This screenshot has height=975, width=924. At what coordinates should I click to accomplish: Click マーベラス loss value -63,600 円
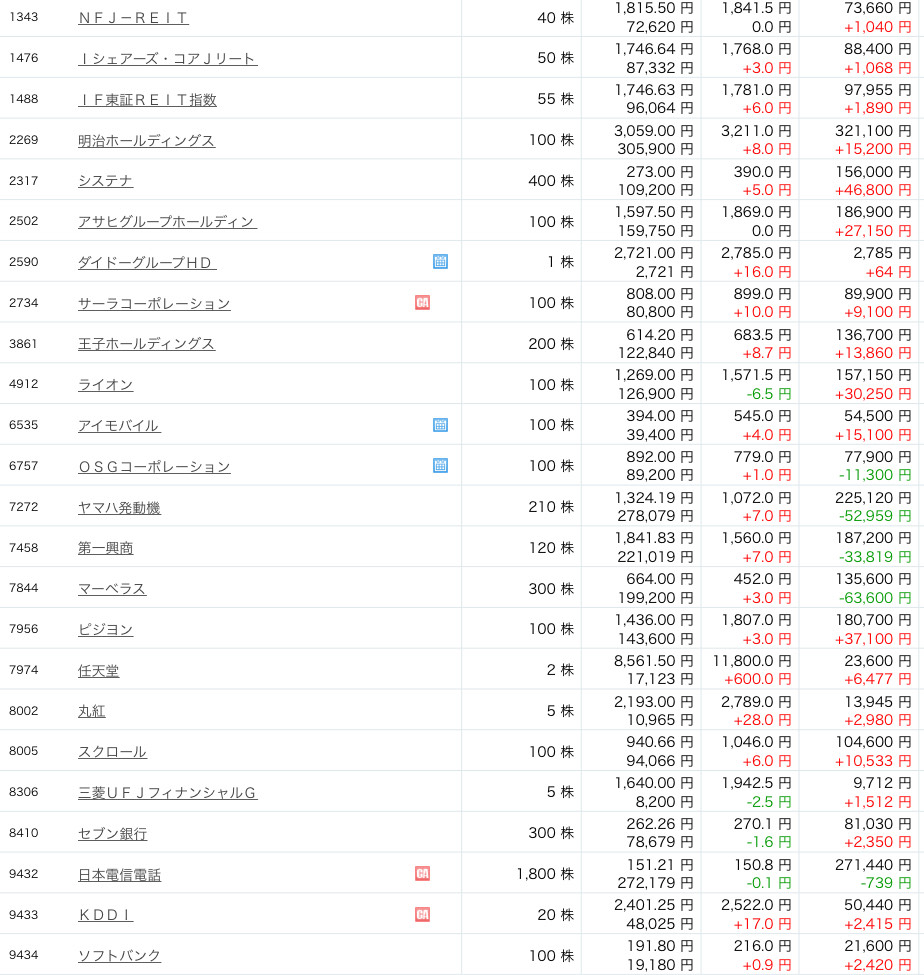875,598
